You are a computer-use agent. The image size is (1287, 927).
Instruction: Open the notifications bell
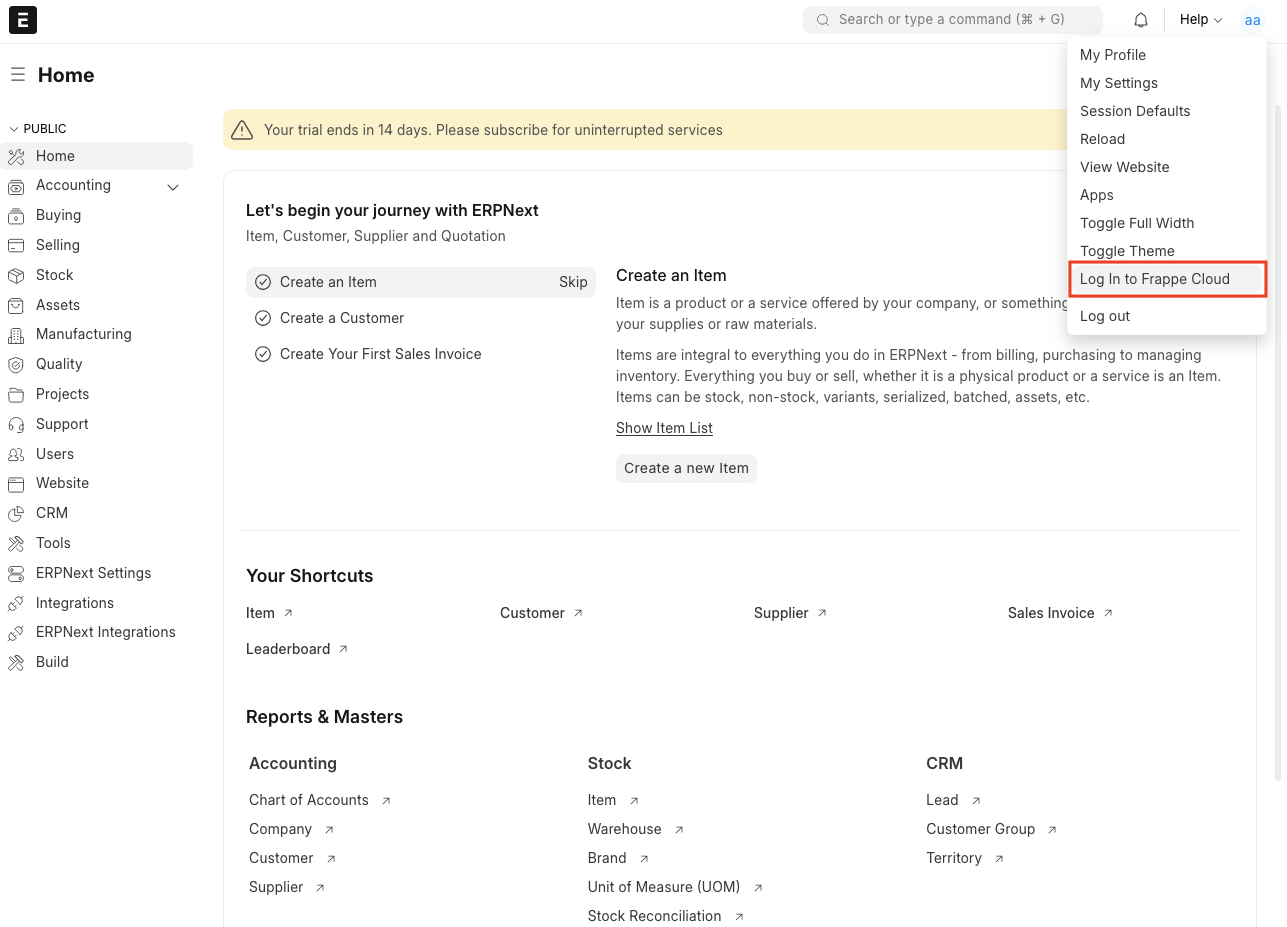pos(1141,20)
